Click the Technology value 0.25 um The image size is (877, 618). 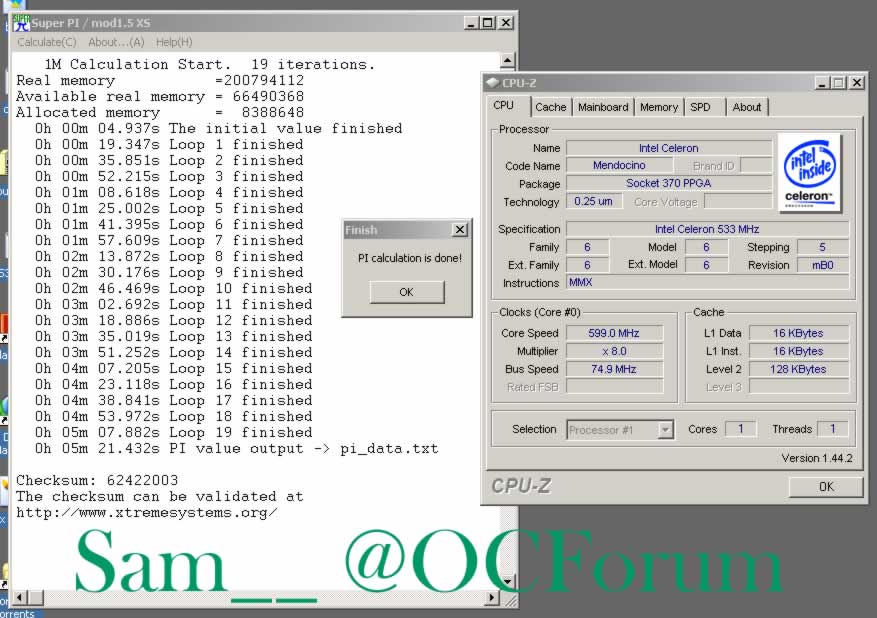pyautogui.click(x=593, y=201)
